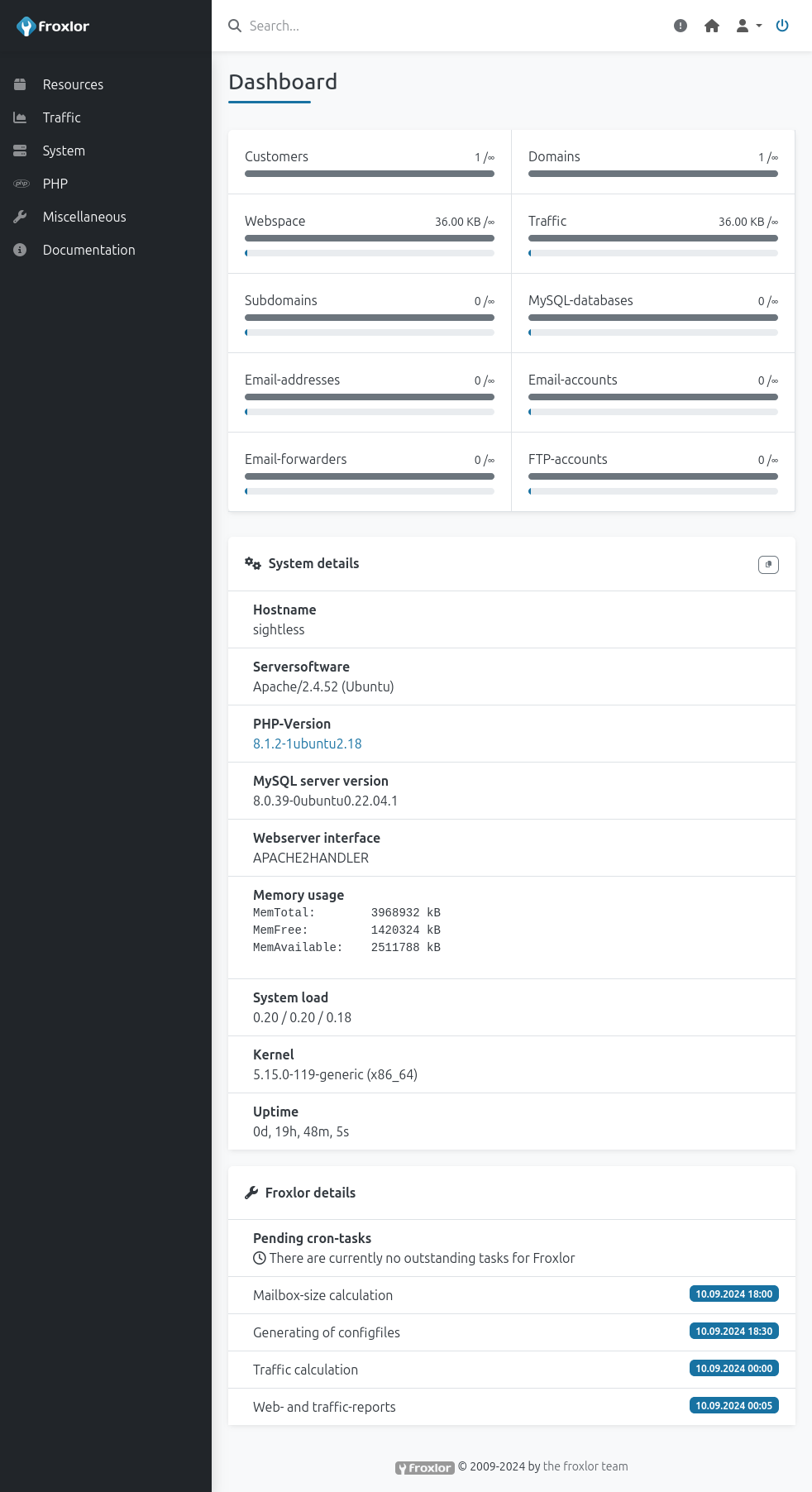This screenshot has height=1492, width=812.
Task: Expand the Miscellaneous menu
Action: (84, 217)
